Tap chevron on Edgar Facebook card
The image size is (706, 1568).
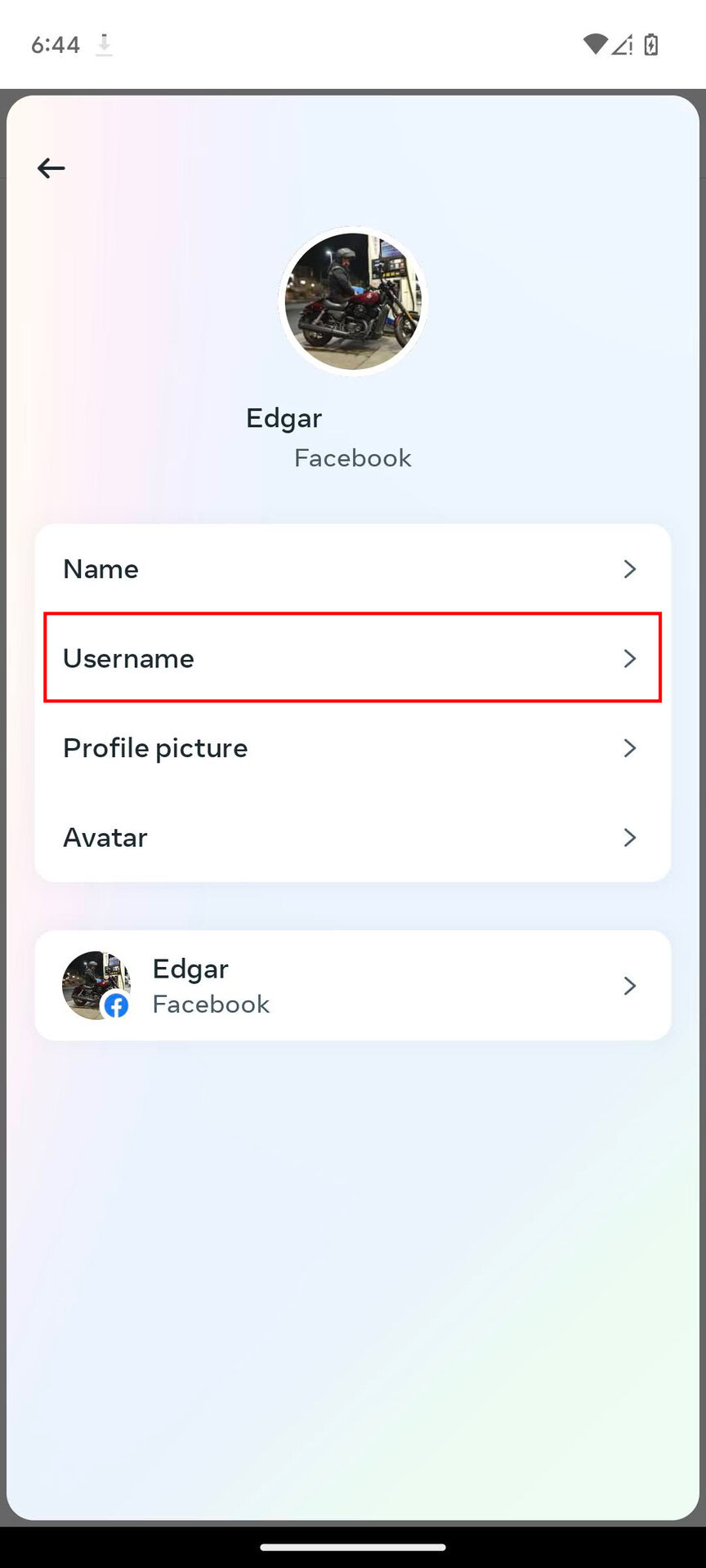tap(629, 986)
